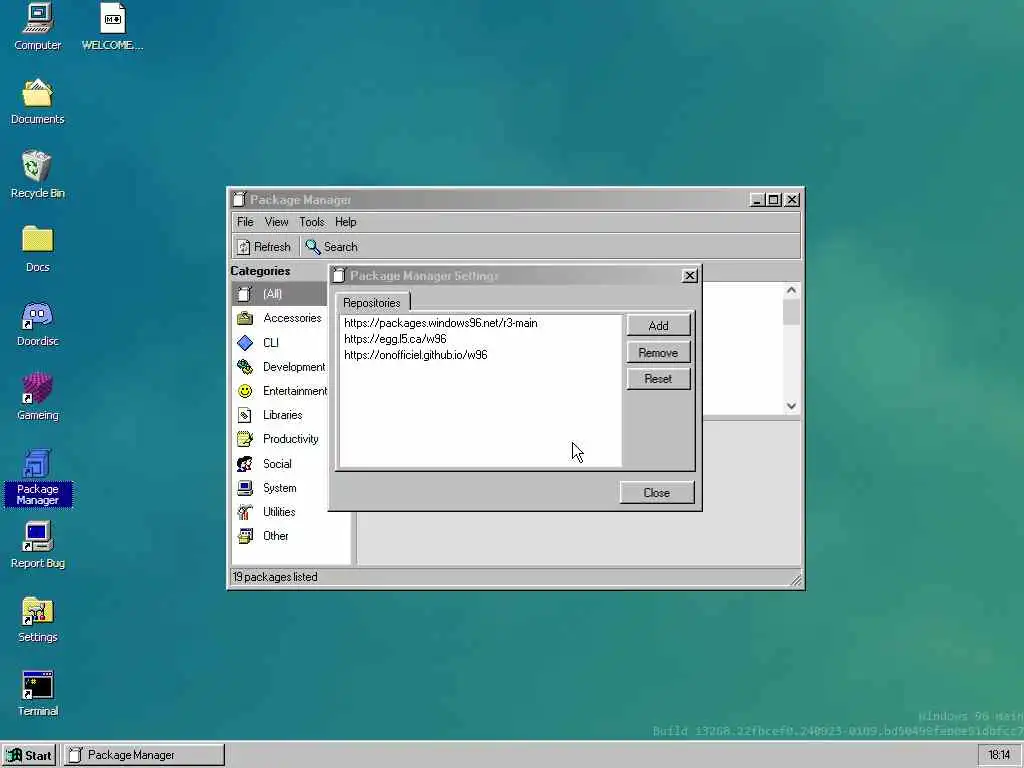Click the '19 packages listed' status text
Viewport: 1024px width, 768px height.
coord(275,577)
